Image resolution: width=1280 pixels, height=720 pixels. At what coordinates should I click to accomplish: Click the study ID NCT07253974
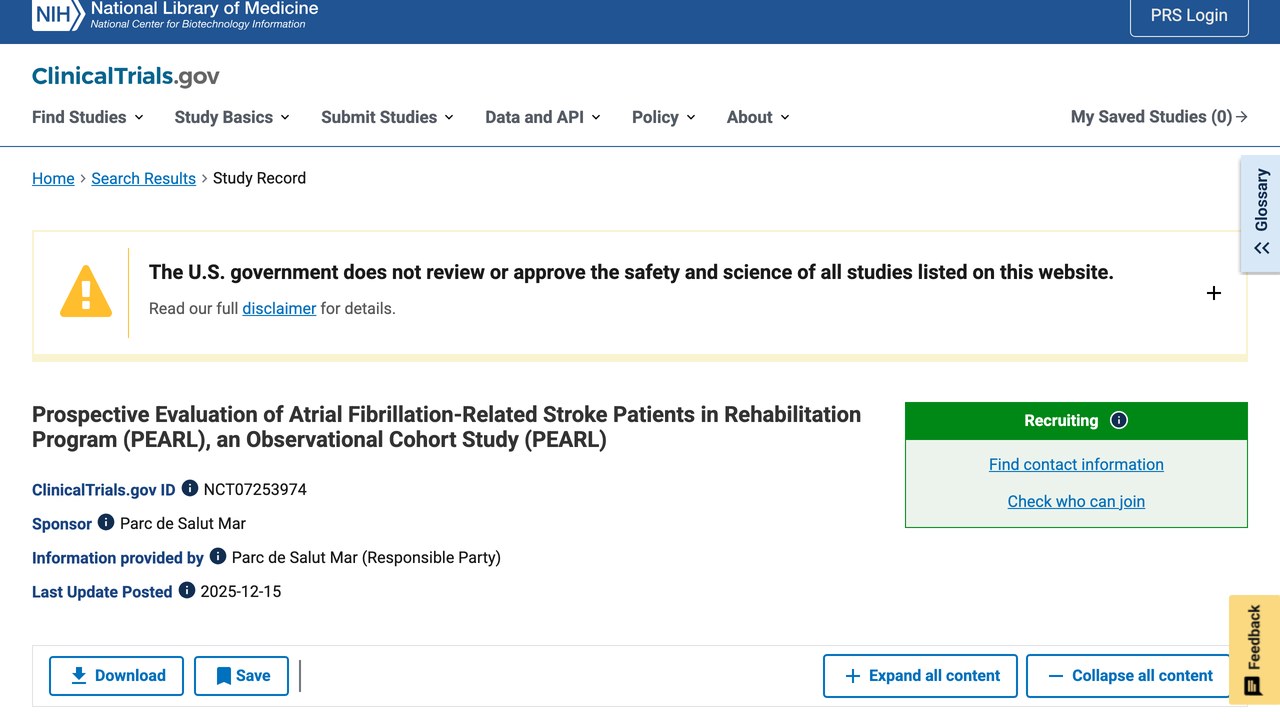255,490
